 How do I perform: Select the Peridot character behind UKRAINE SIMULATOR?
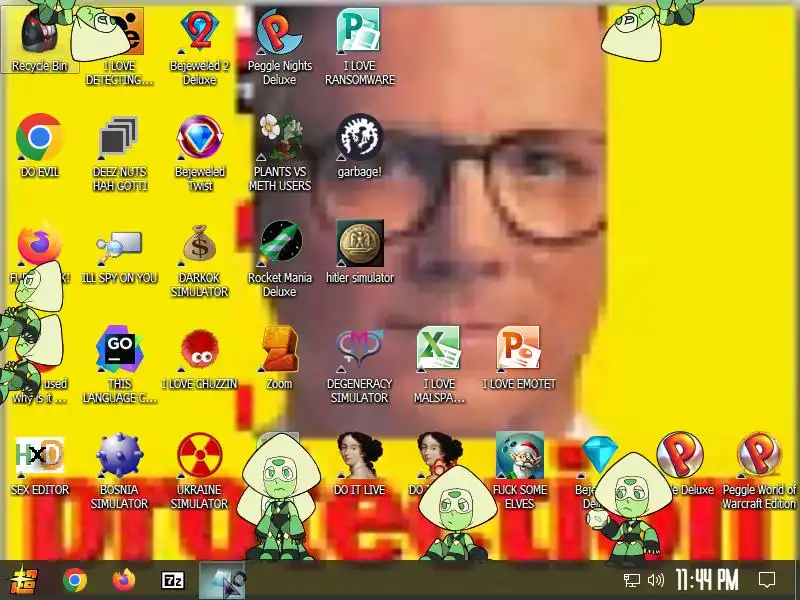(x=280, y=497)
